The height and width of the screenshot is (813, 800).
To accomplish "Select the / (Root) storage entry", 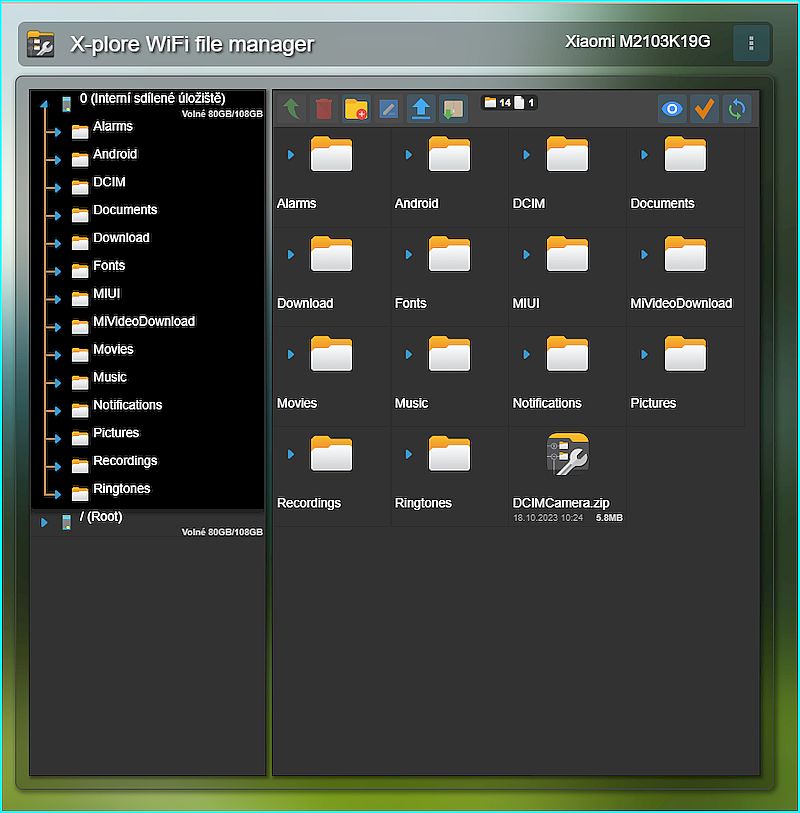I will [x=148, y=523].
